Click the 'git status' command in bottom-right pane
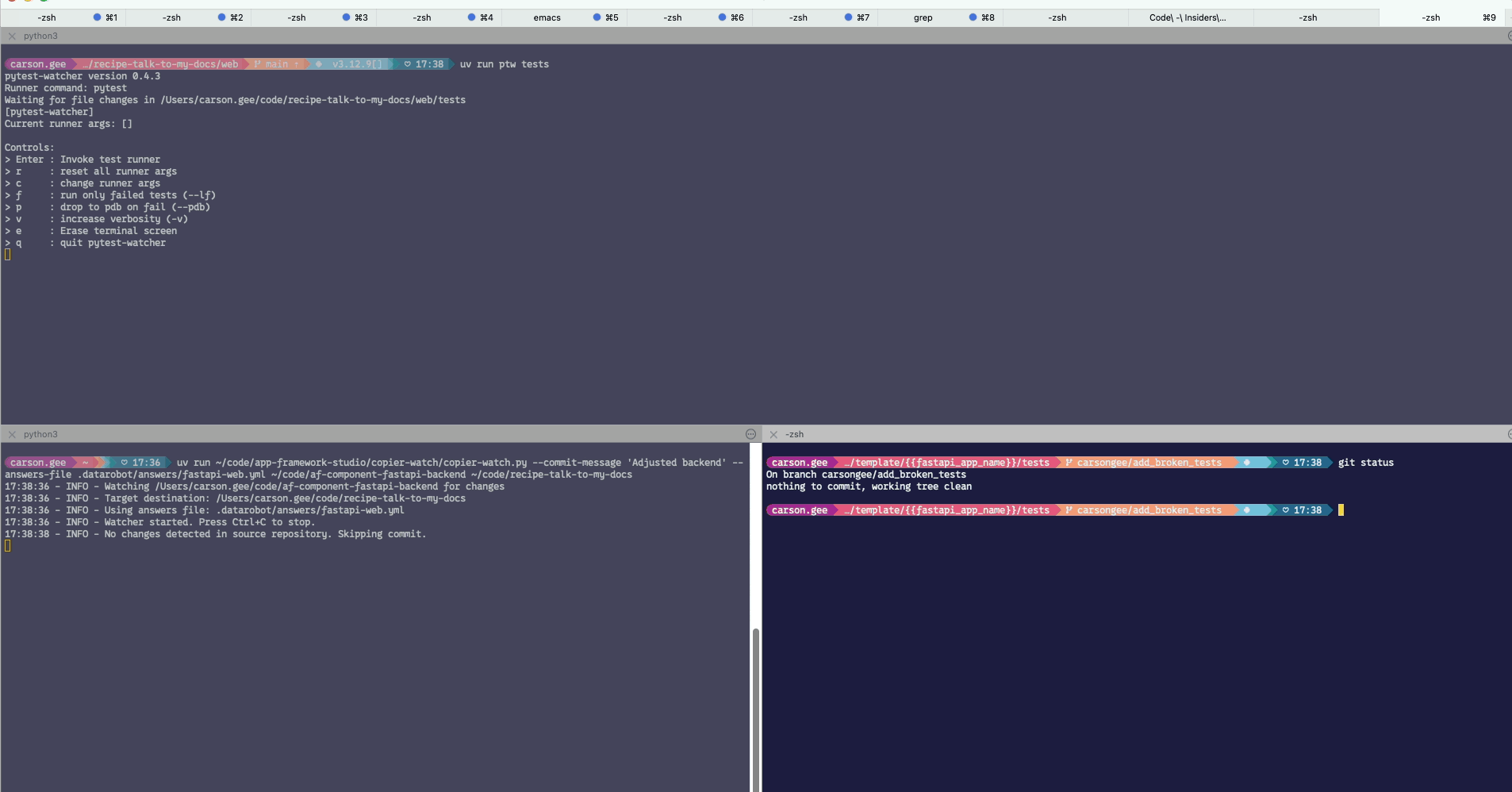Image resolution: width=1512 pixels, height=792 pixels. pyautogui.click(x=1365, y=463)
